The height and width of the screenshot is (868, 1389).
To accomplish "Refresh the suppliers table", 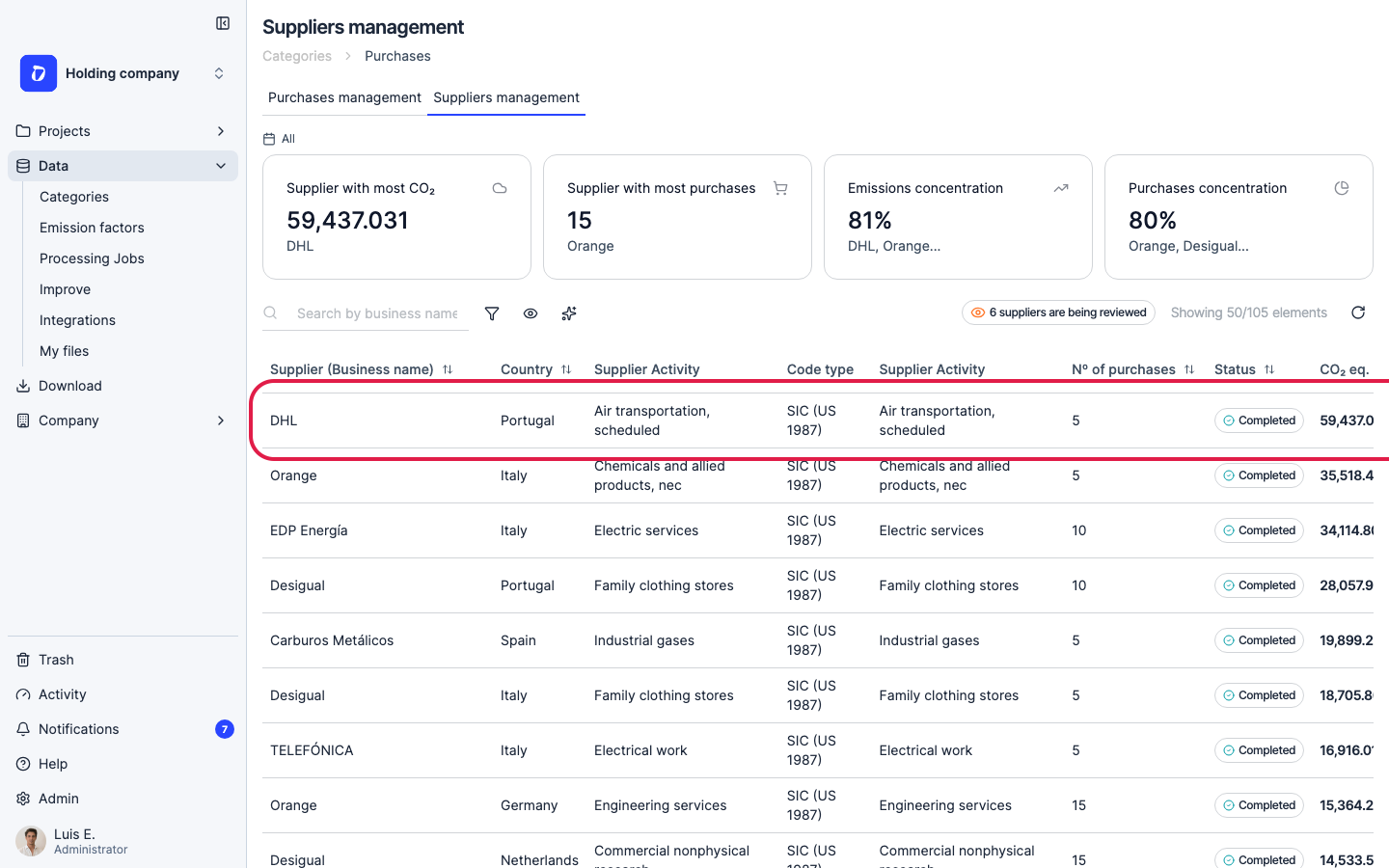I will pos(1358,312).
